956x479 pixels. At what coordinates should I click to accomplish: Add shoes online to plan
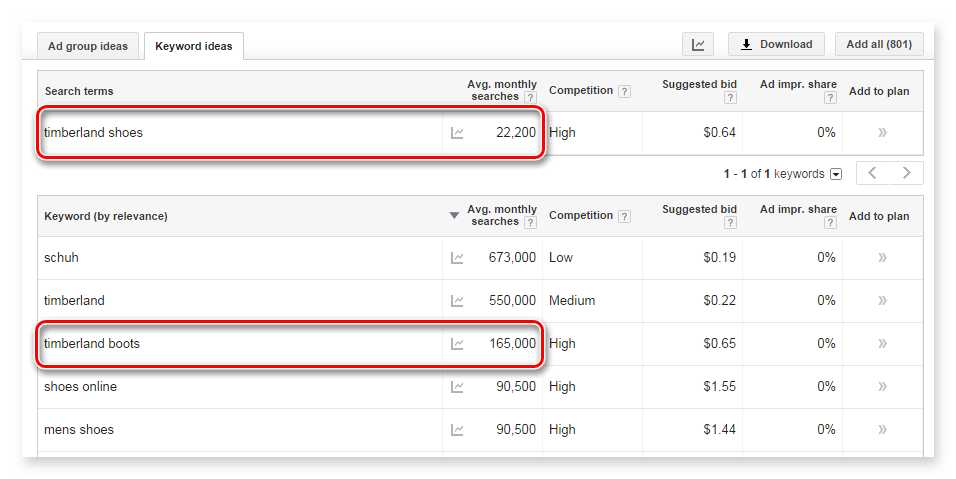(882, 387)
